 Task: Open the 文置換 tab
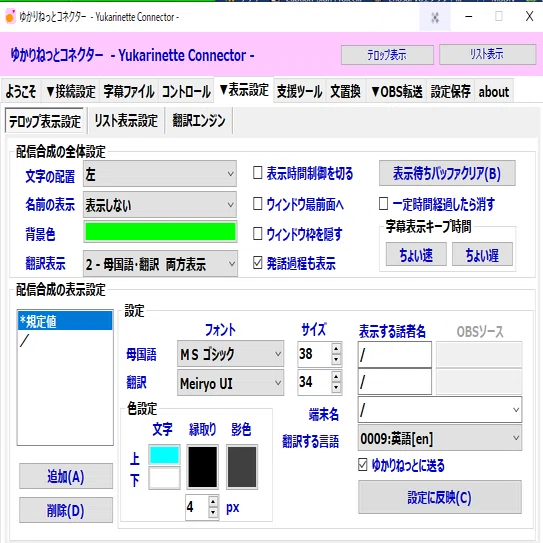tap(345, 91)
